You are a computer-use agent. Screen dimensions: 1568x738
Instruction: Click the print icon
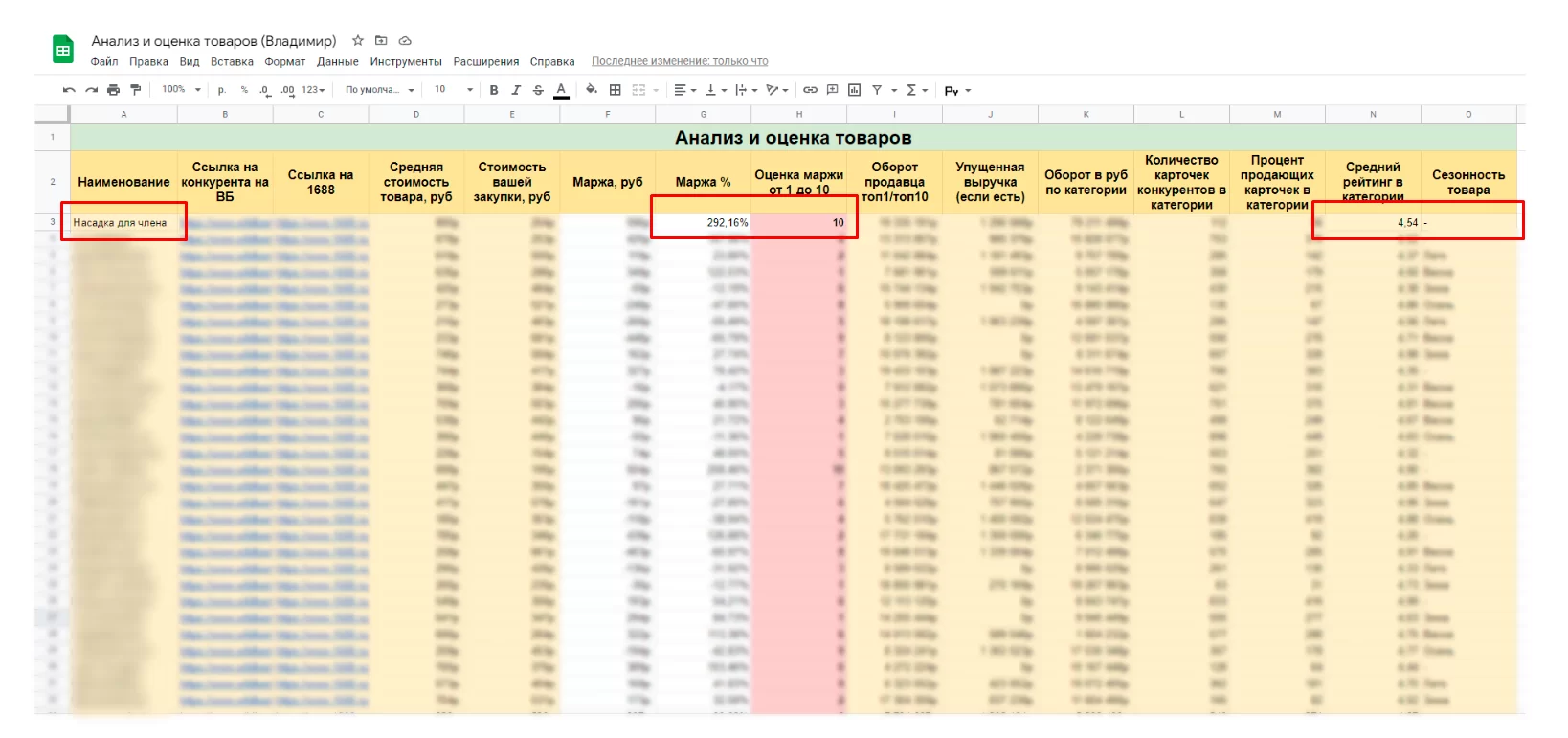coord(113,90)
